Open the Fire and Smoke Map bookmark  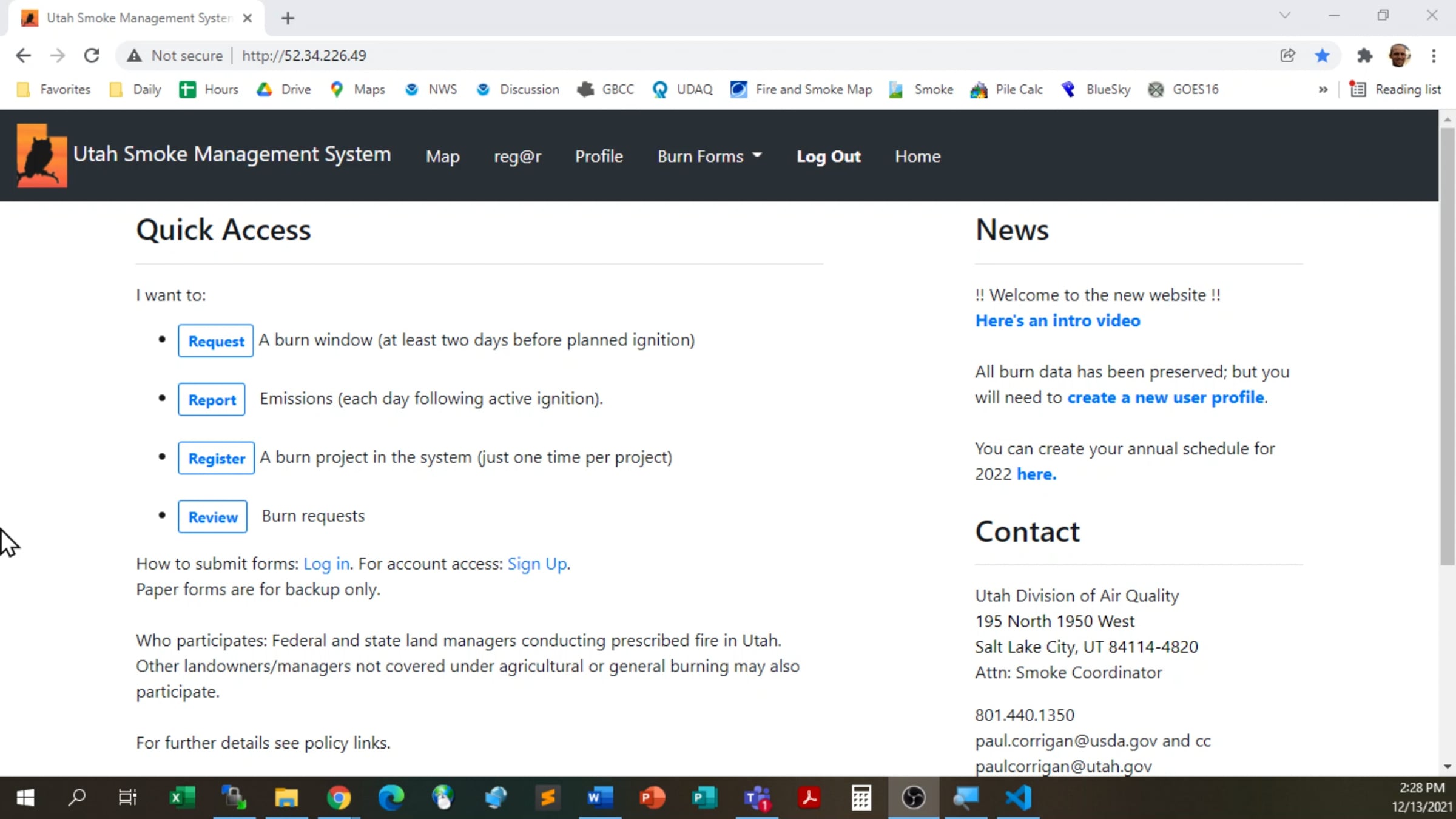[801, 90]
